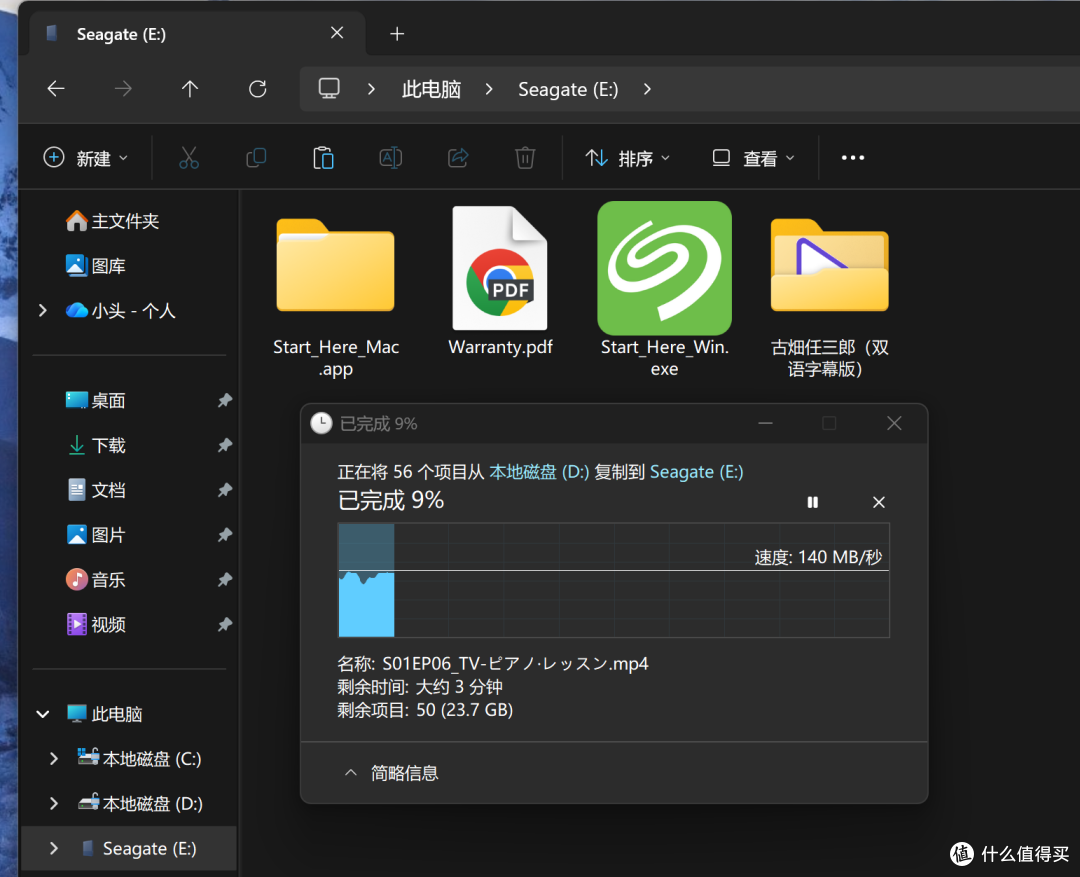Pause the file copy operation
1080x877 pixels.
click(x=813, y=502)
